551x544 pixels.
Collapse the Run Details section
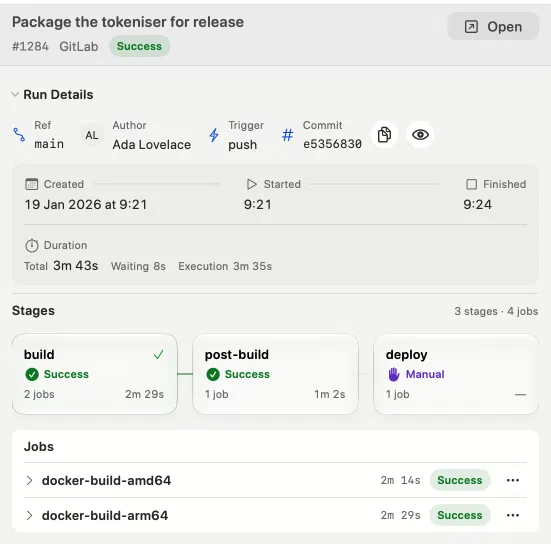point(15,95)
